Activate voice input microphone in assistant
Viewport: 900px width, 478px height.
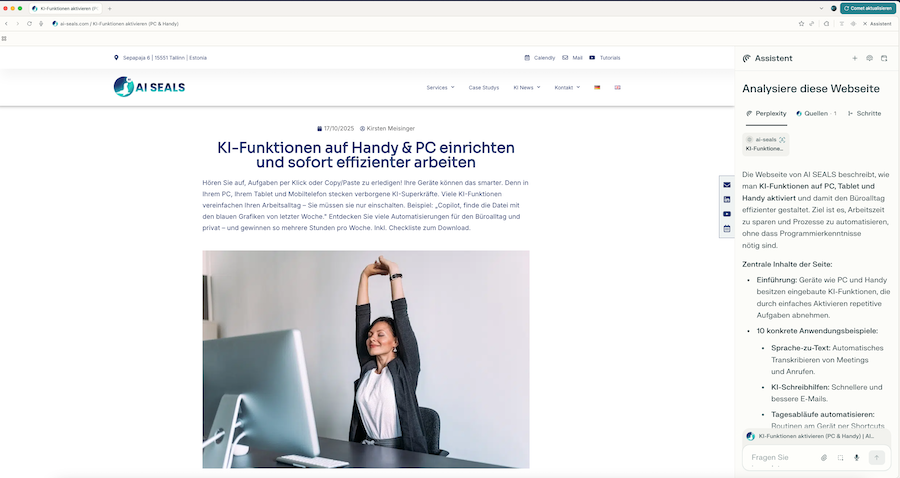[856, 457]
